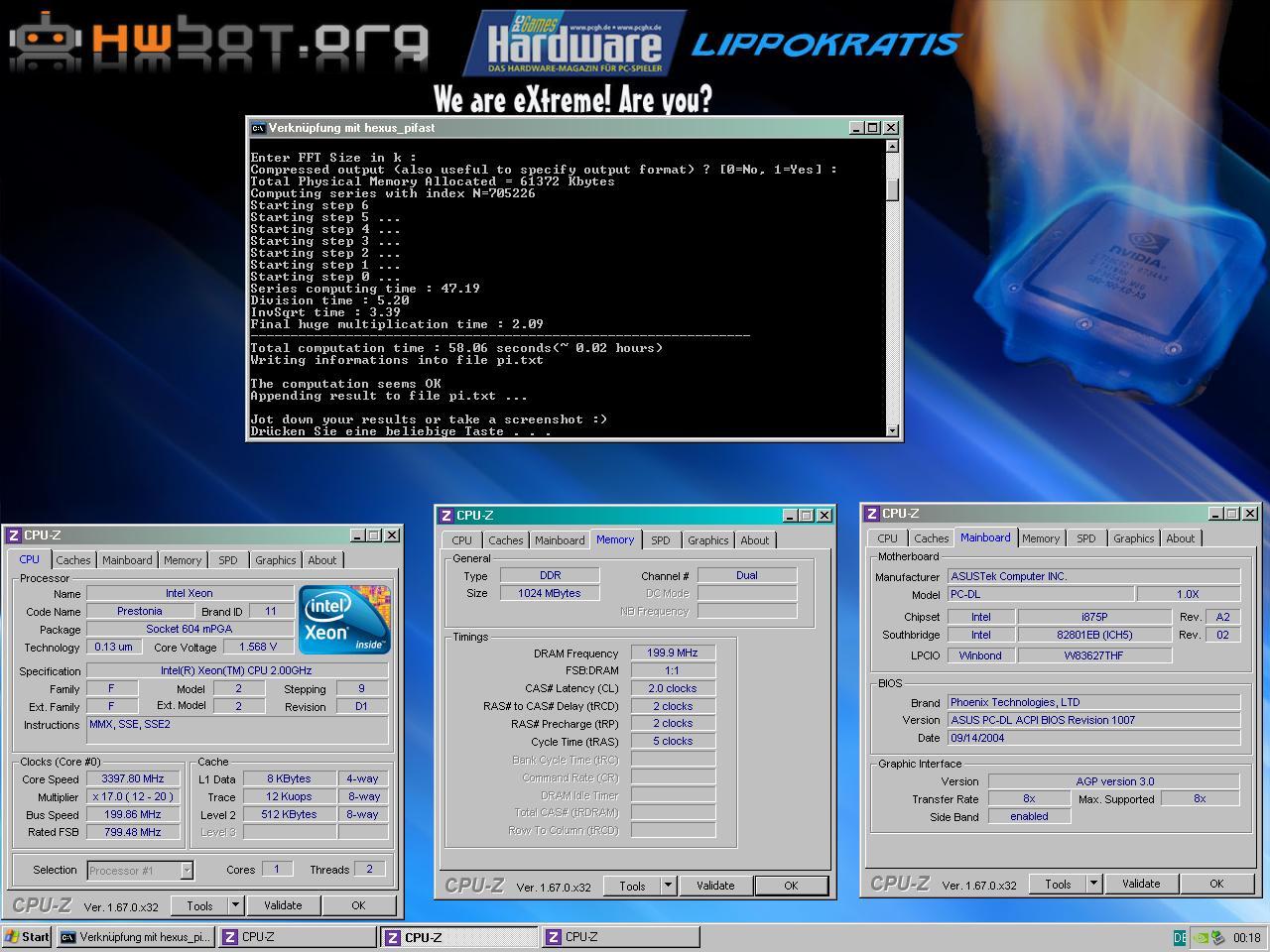Click the Code Name field Prestonia
The image size is (1270, 952).
point(140,612)
